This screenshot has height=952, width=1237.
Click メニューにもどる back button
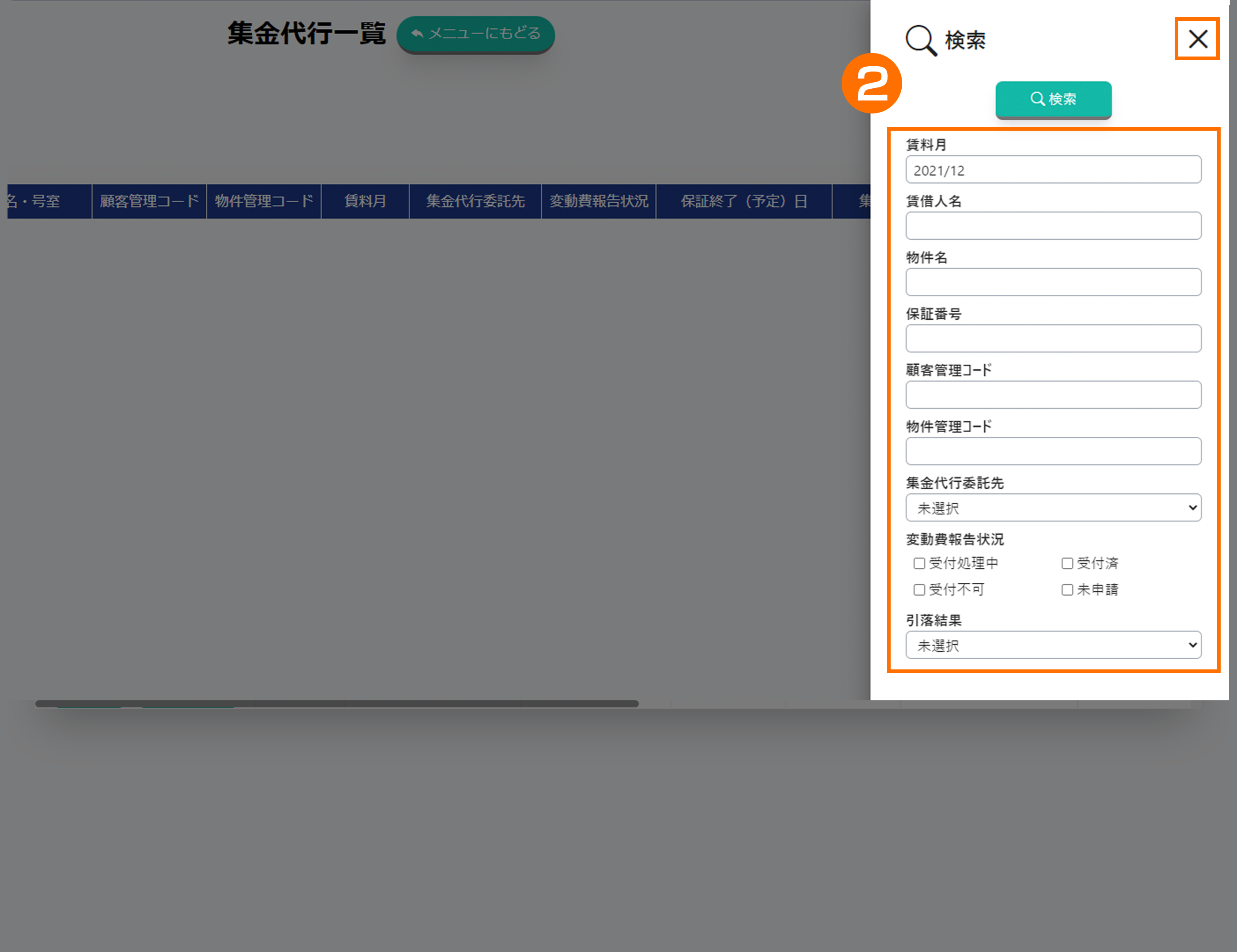pos(475,34)
